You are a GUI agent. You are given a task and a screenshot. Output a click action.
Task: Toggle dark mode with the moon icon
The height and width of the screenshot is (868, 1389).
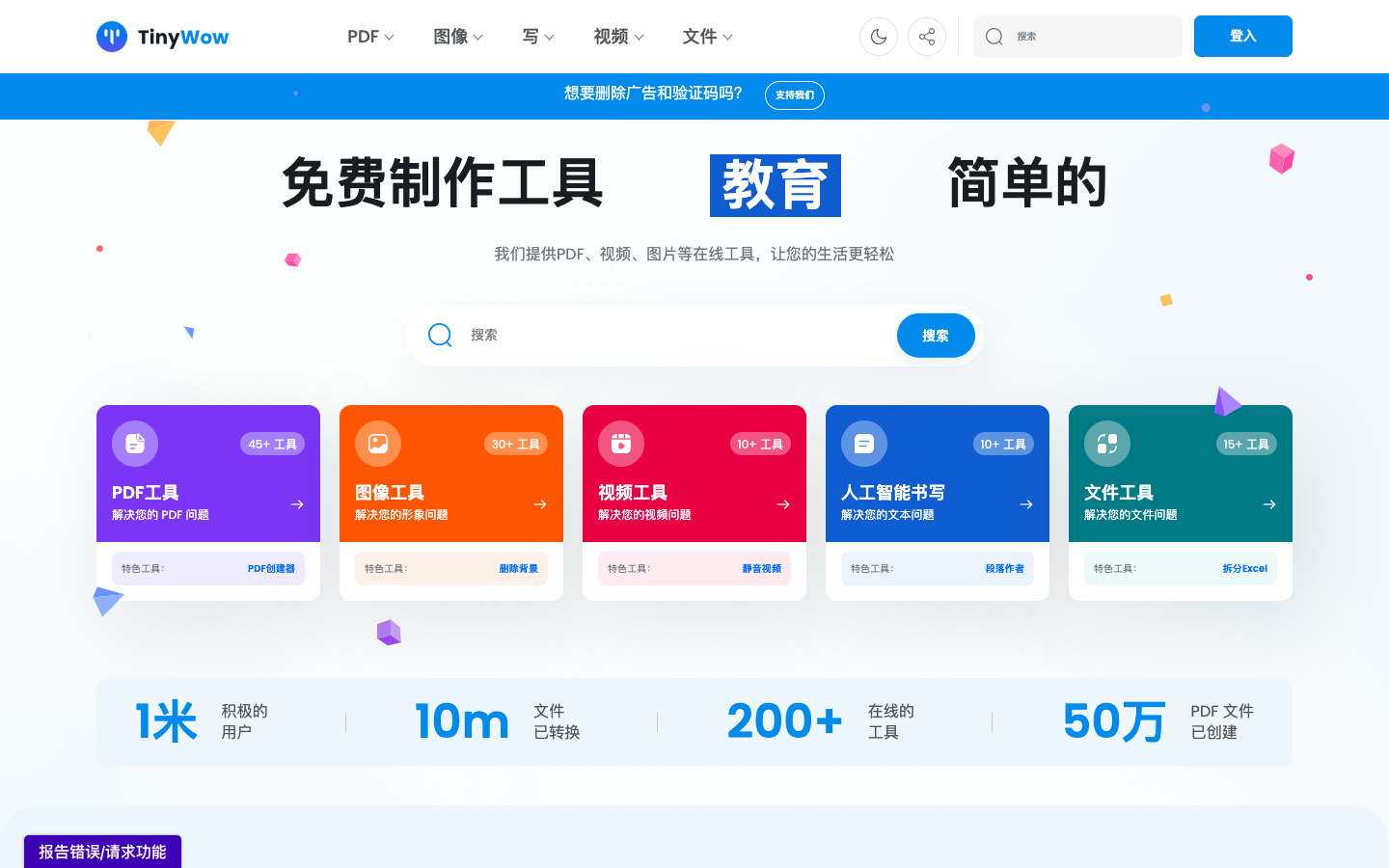878,36
